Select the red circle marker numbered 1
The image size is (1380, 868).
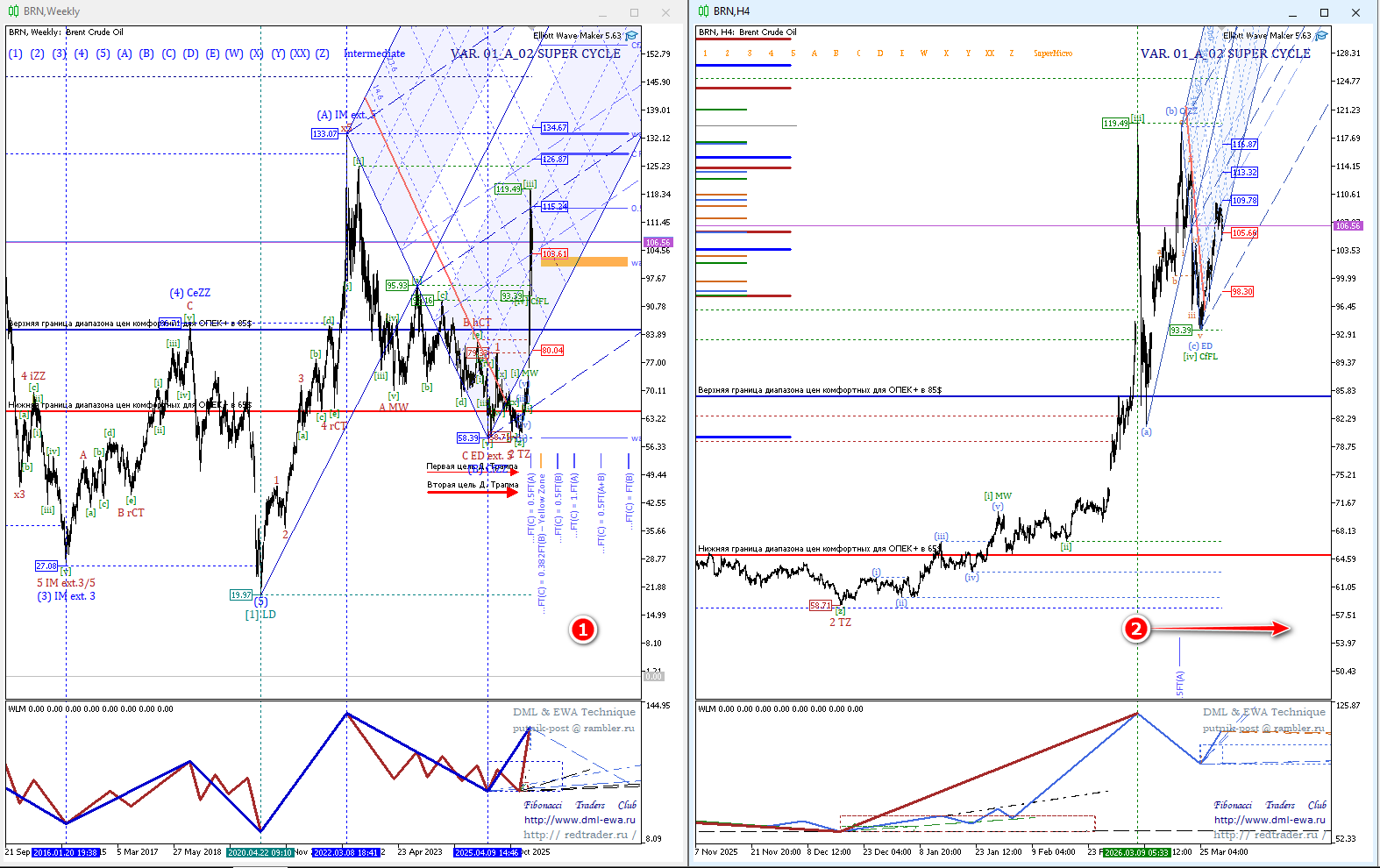pos(583,630)
